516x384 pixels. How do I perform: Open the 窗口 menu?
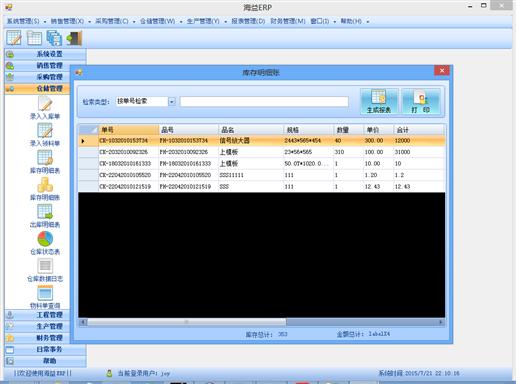[x=320, y=21]
